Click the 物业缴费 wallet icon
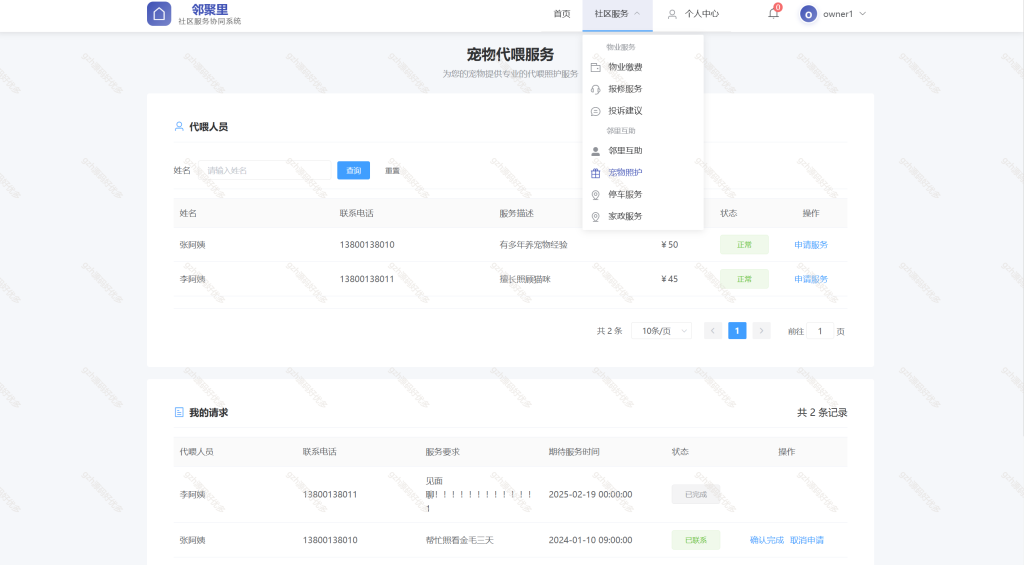Viewport: 1024px width, 565px height. (x=596, y=67)
